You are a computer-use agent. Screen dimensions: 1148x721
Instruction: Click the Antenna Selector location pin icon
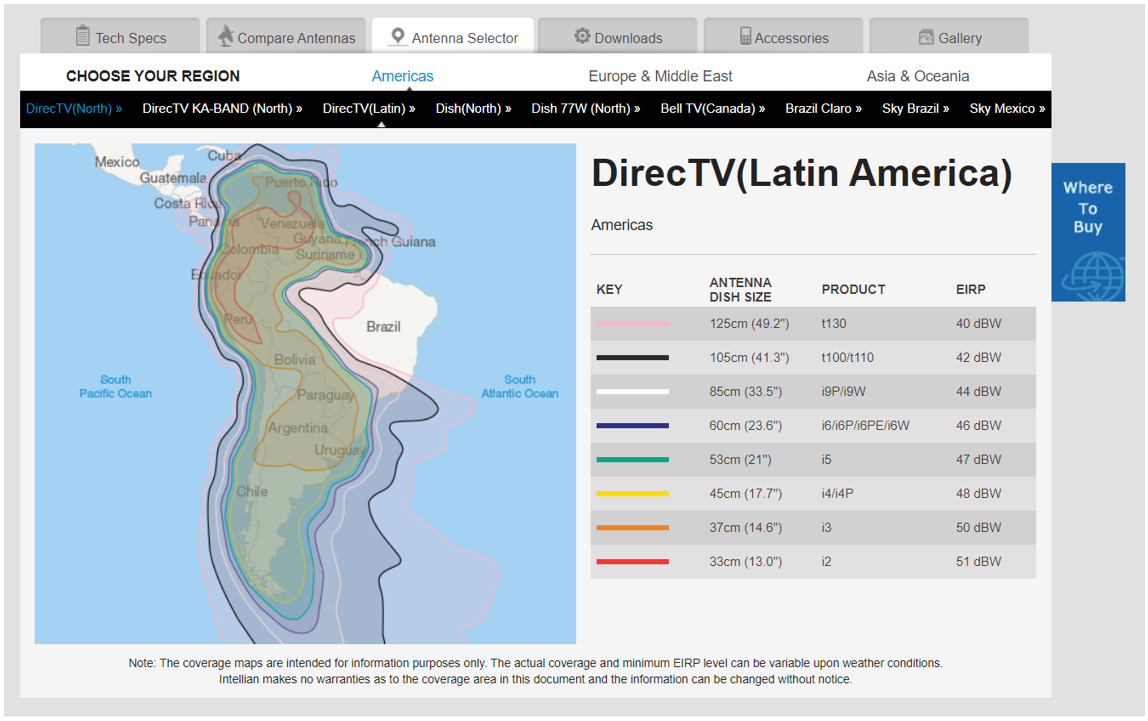point(398,37)
